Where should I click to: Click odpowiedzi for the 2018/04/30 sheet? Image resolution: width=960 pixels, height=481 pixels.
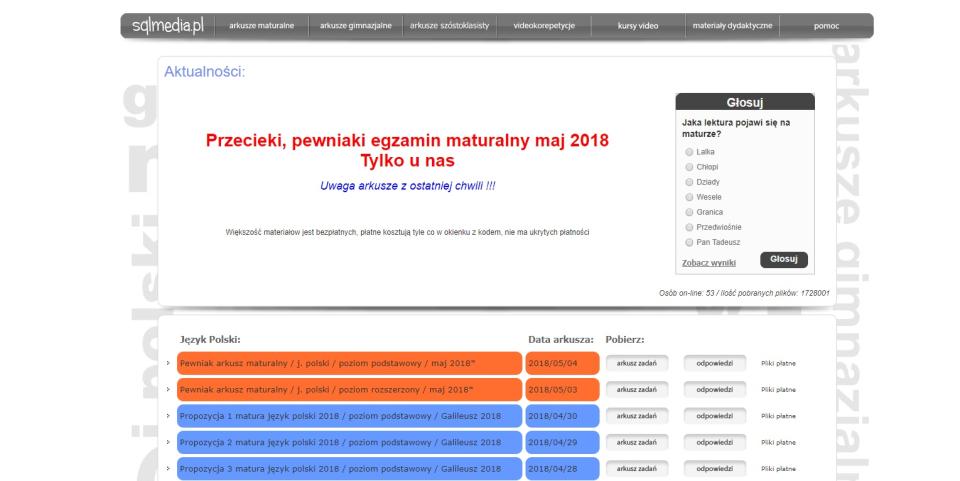point(714,415)
